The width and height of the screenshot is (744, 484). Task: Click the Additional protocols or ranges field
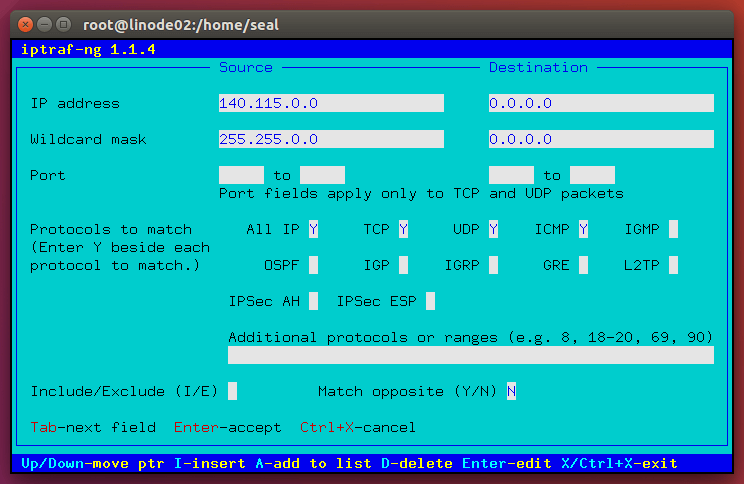[470, 355]
